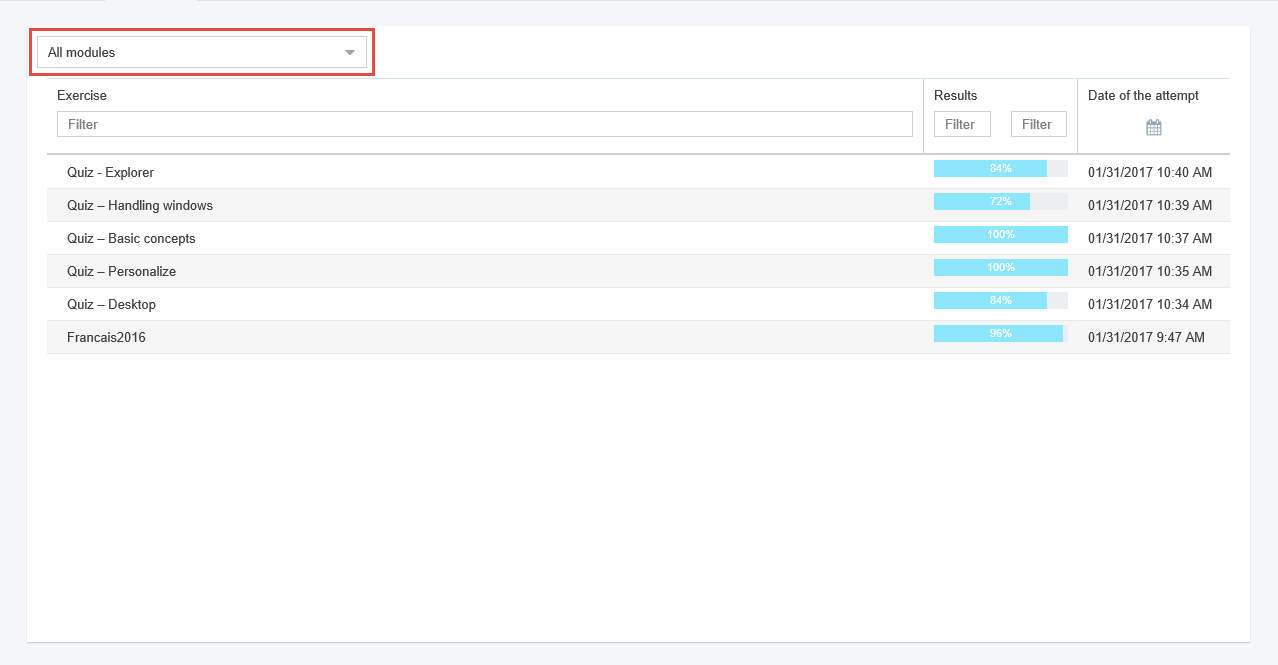The width and height of the screenshot is (1278, 665).
Task: Open the Francais2016 exercise
Action: pyautogui.click(x=106, y=337)
